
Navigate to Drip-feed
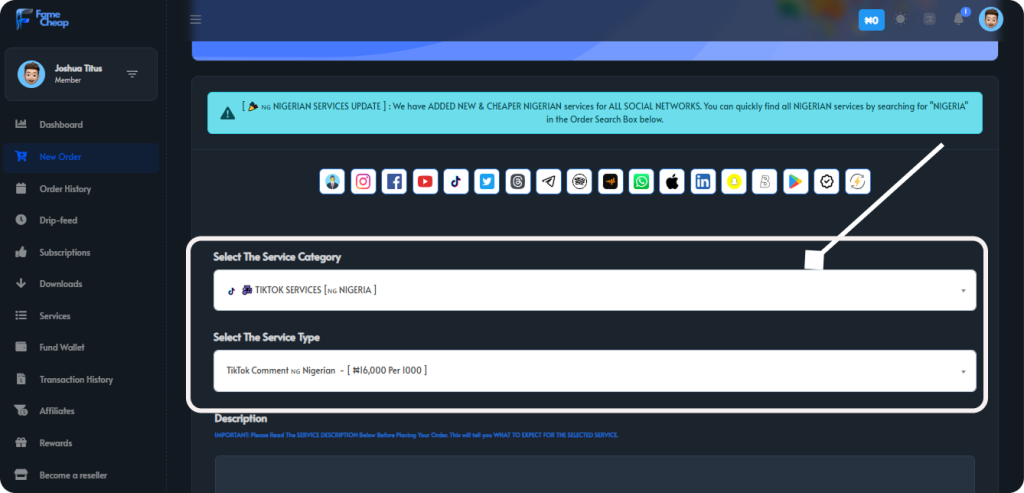tap(81, 221)
